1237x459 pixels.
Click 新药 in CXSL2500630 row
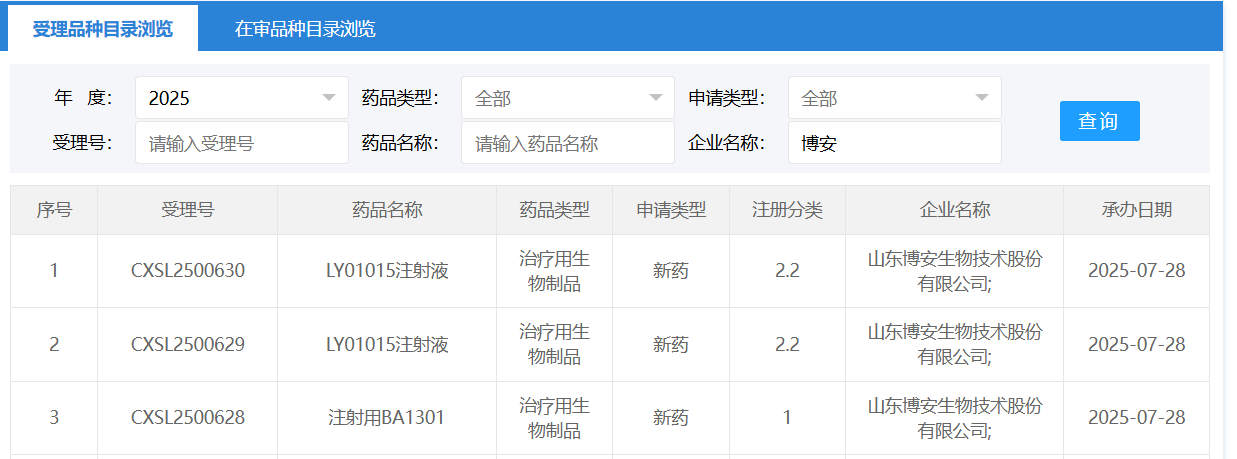[671, 271]
